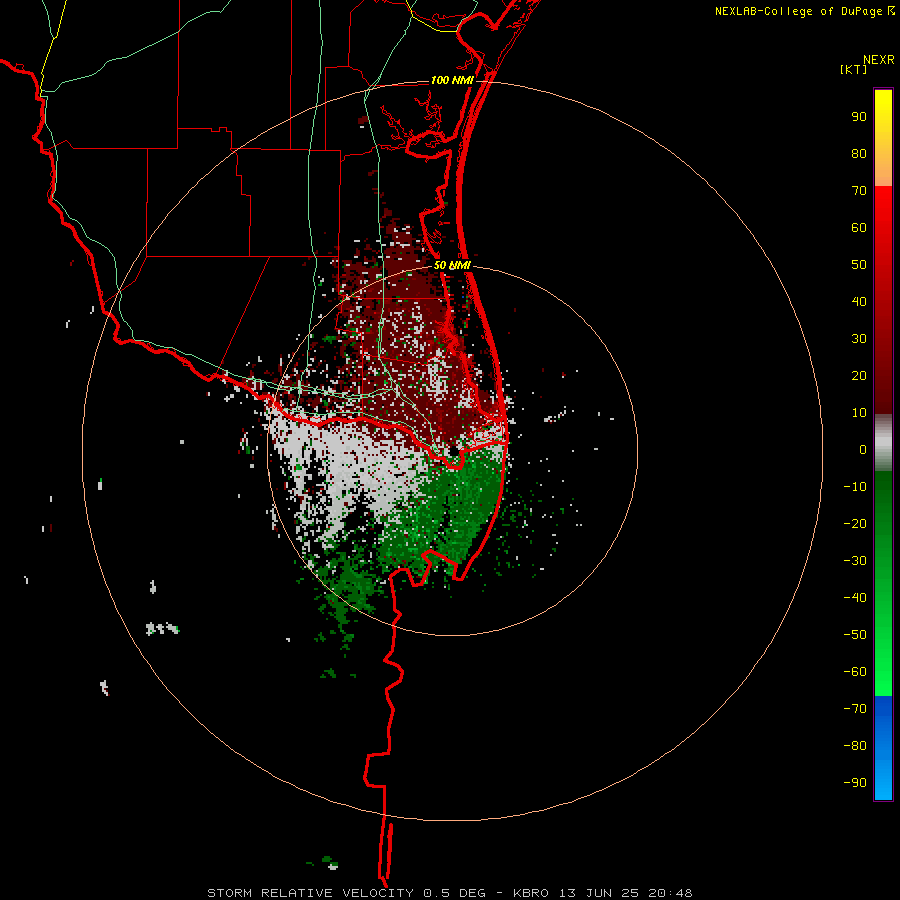Click the -40 knot scale value
Screen dimensions: 900x900
pyautogui.click(x=855, y=598)
